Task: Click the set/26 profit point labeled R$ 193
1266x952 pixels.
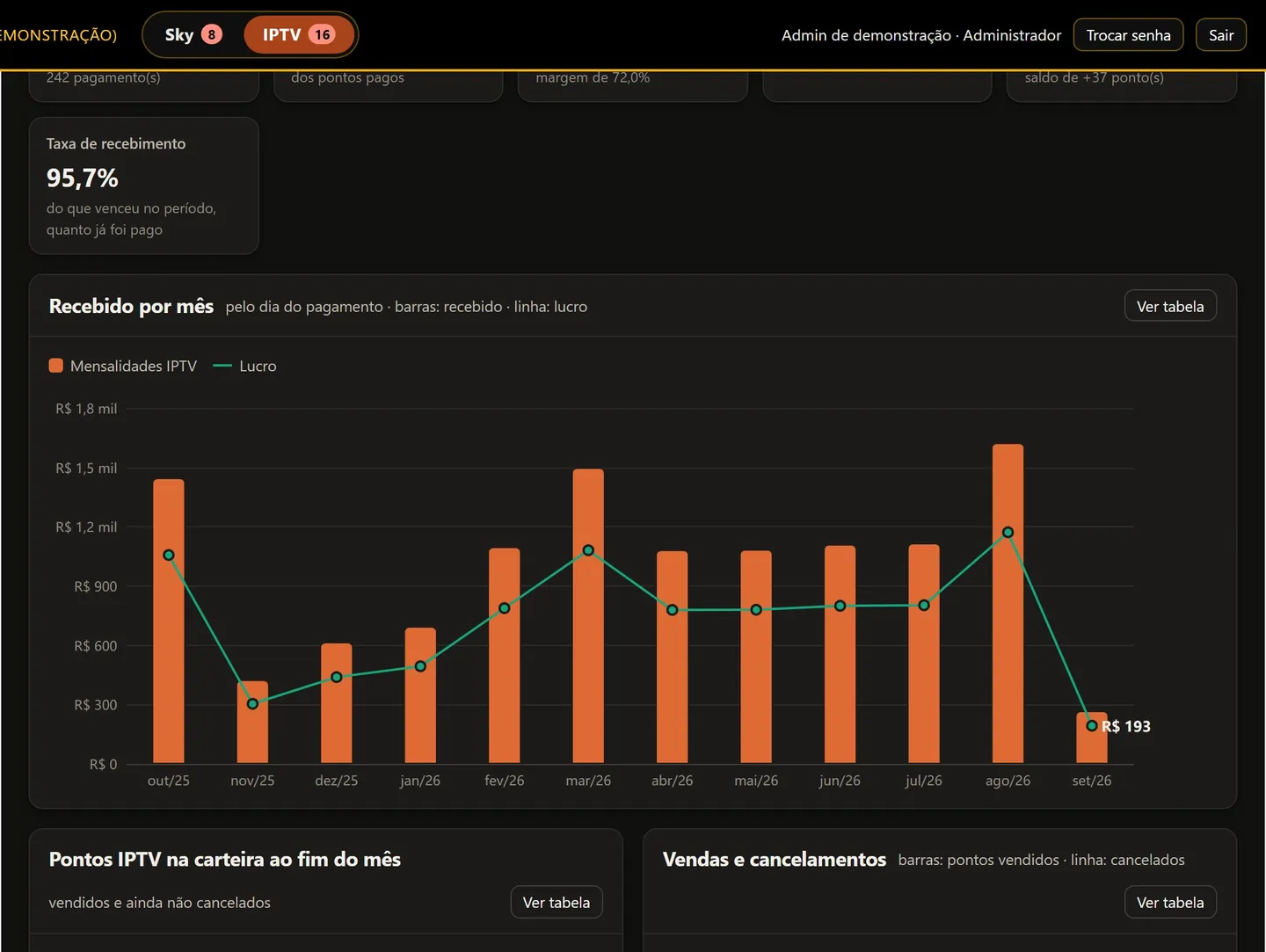Action: (1092, 726)
